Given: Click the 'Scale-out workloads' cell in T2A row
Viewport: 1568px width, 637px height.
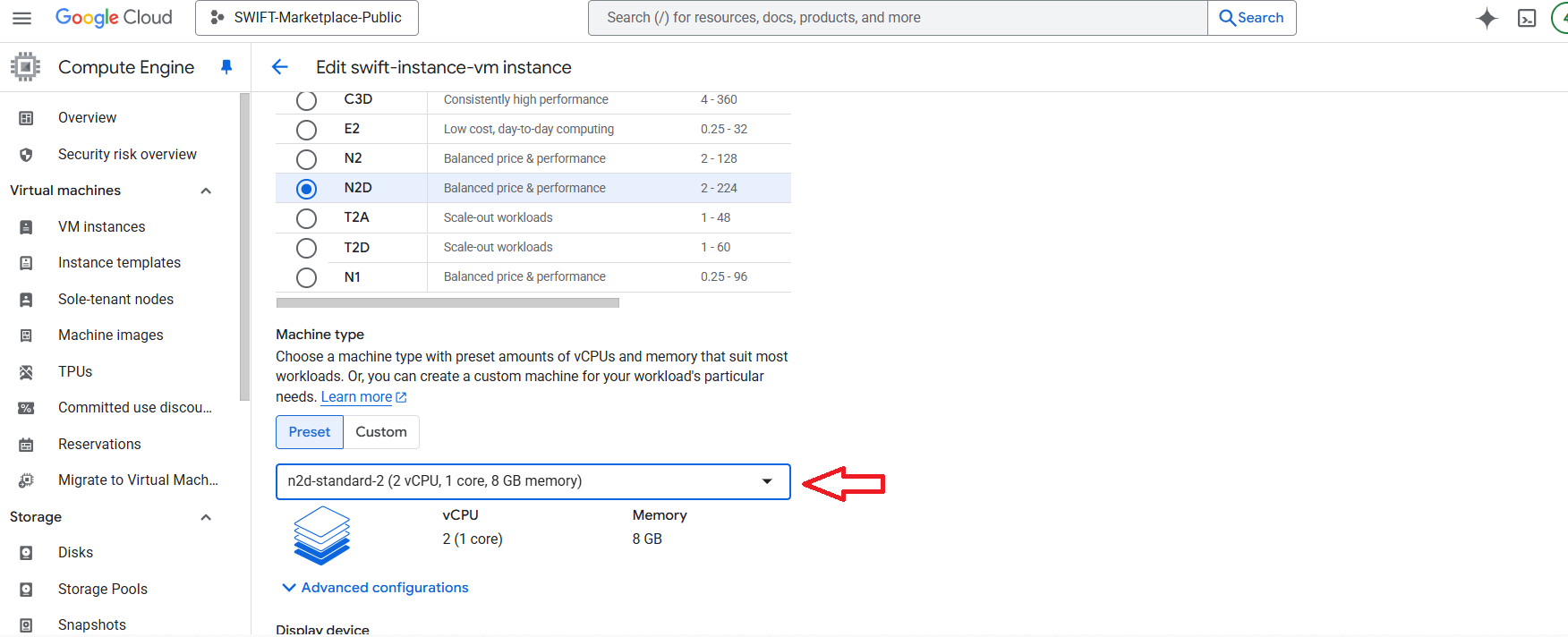Looking at the screenshot, I should click(x=499, y=217).
